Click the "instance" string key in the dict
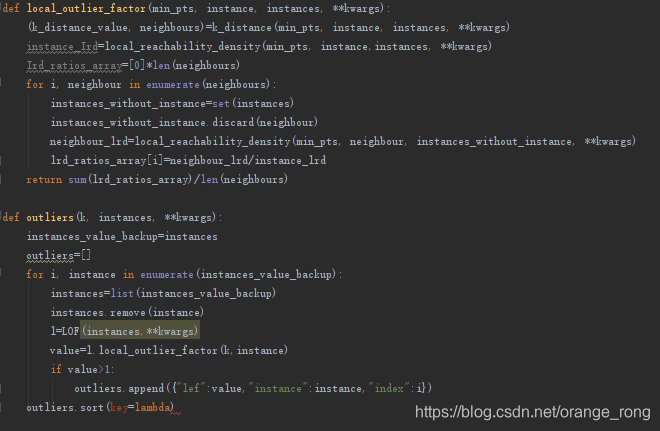 (x=278, y=388)
